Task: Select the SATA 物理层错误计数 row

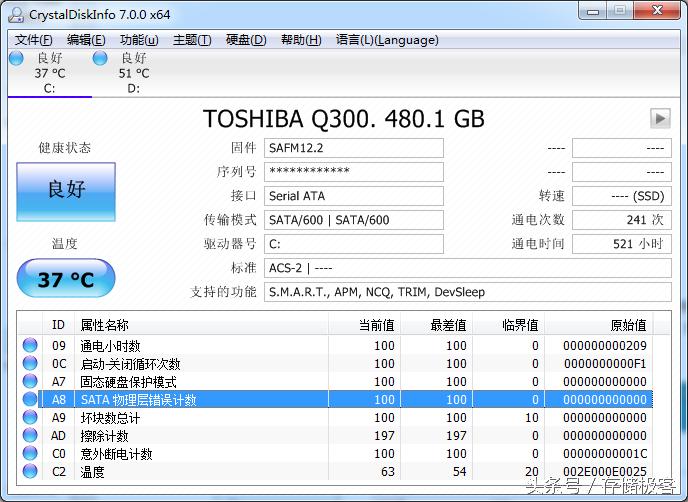Action: click(x=336, y=399)
